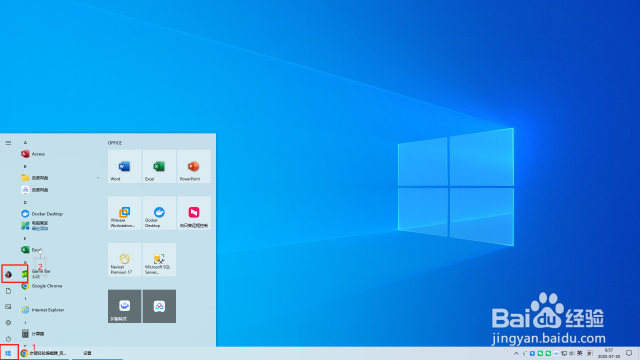Click the letter D header in app list

click(25, 202)
